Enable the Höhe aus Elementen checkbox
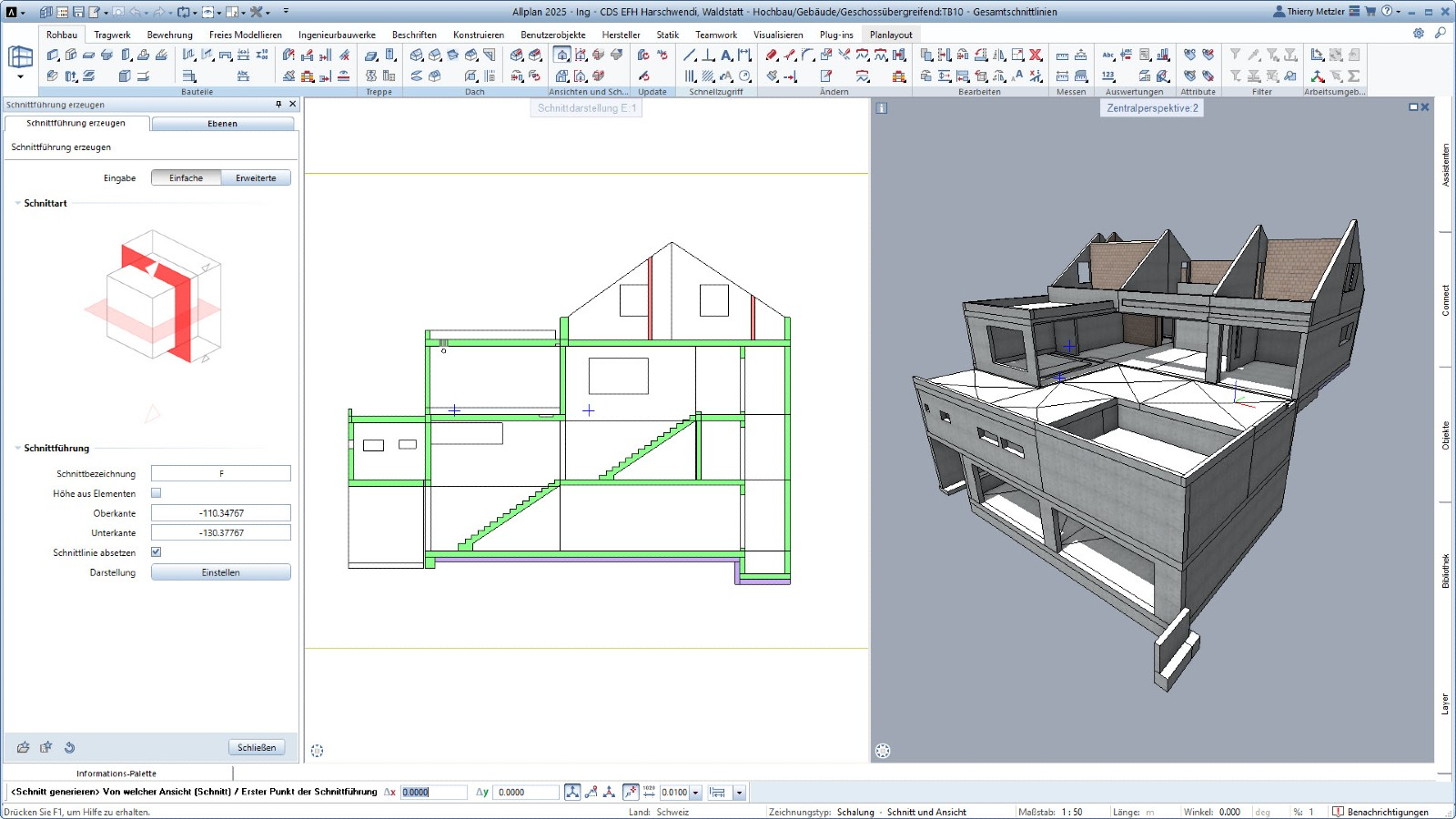Screen dimensions: 1456x819 pos(157,493)
